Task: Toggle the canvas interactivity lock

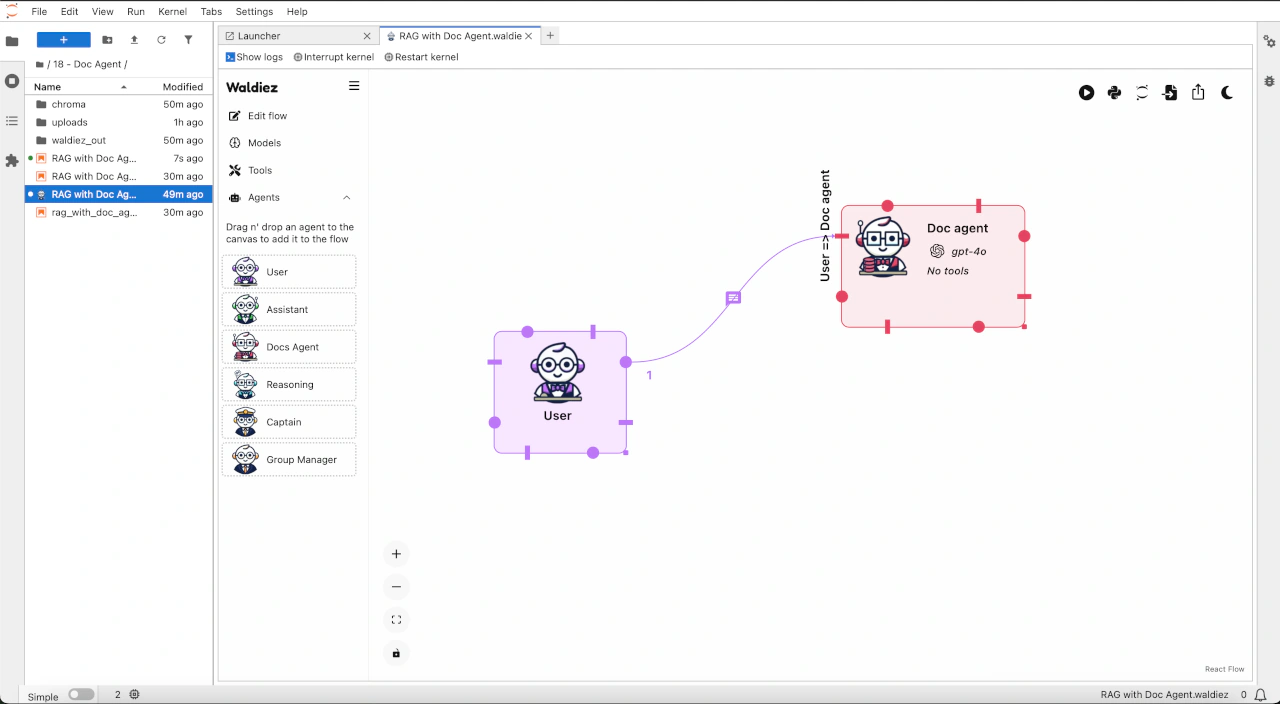Action: (396, 653)
